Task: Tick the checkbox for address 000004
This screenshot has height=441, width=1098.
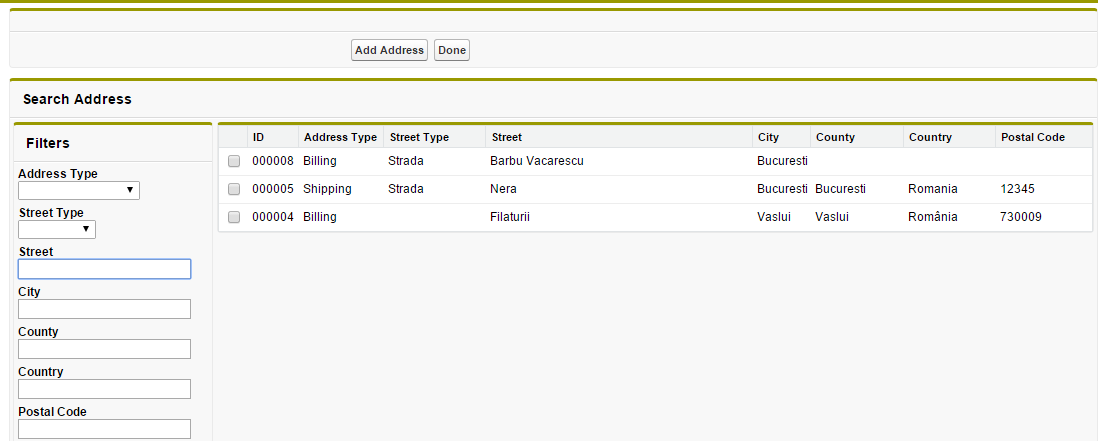Action: coord(234,217)
